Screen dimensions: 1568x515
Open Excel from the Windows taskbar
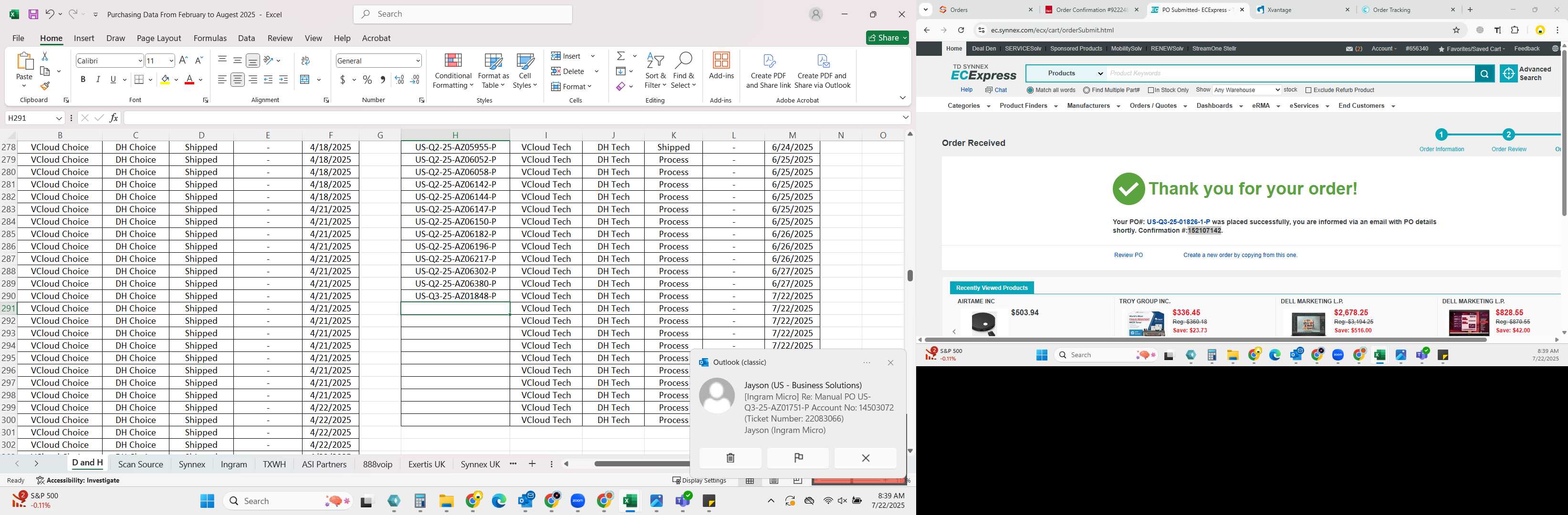[x=629, y=501]
